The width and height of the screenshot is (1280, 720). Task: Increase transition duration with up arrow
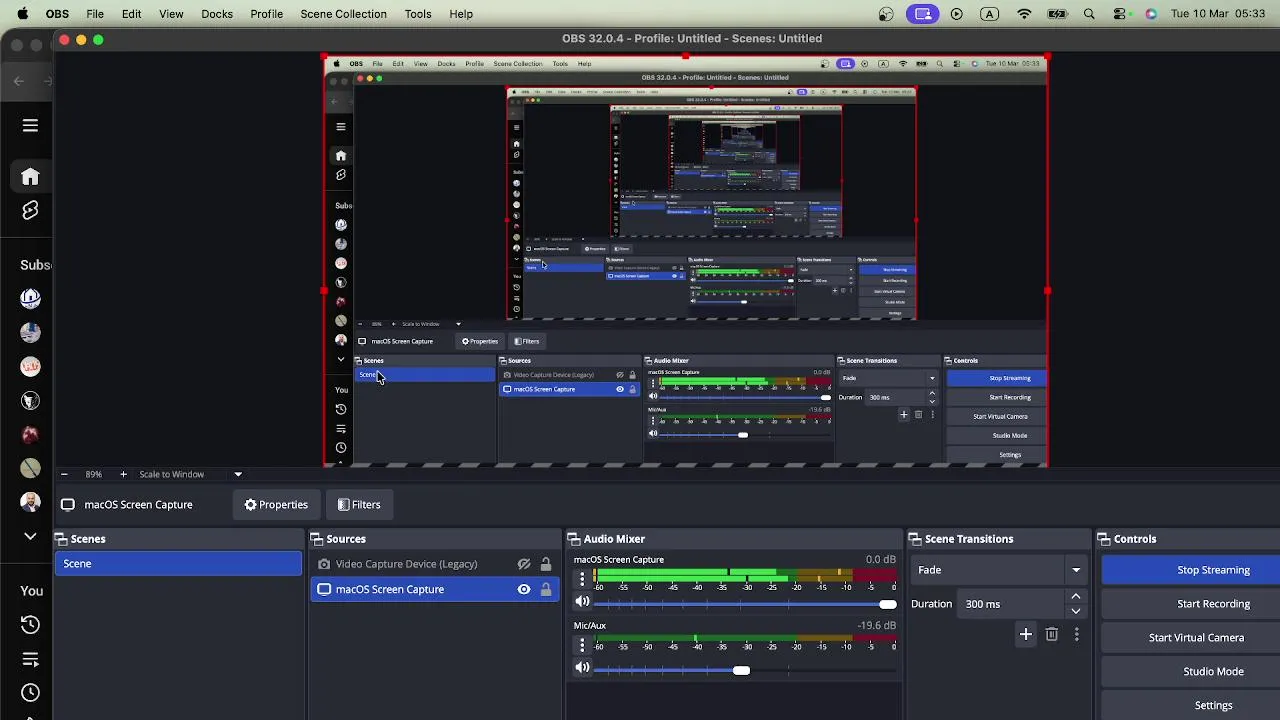click(x=1076, y=597)
